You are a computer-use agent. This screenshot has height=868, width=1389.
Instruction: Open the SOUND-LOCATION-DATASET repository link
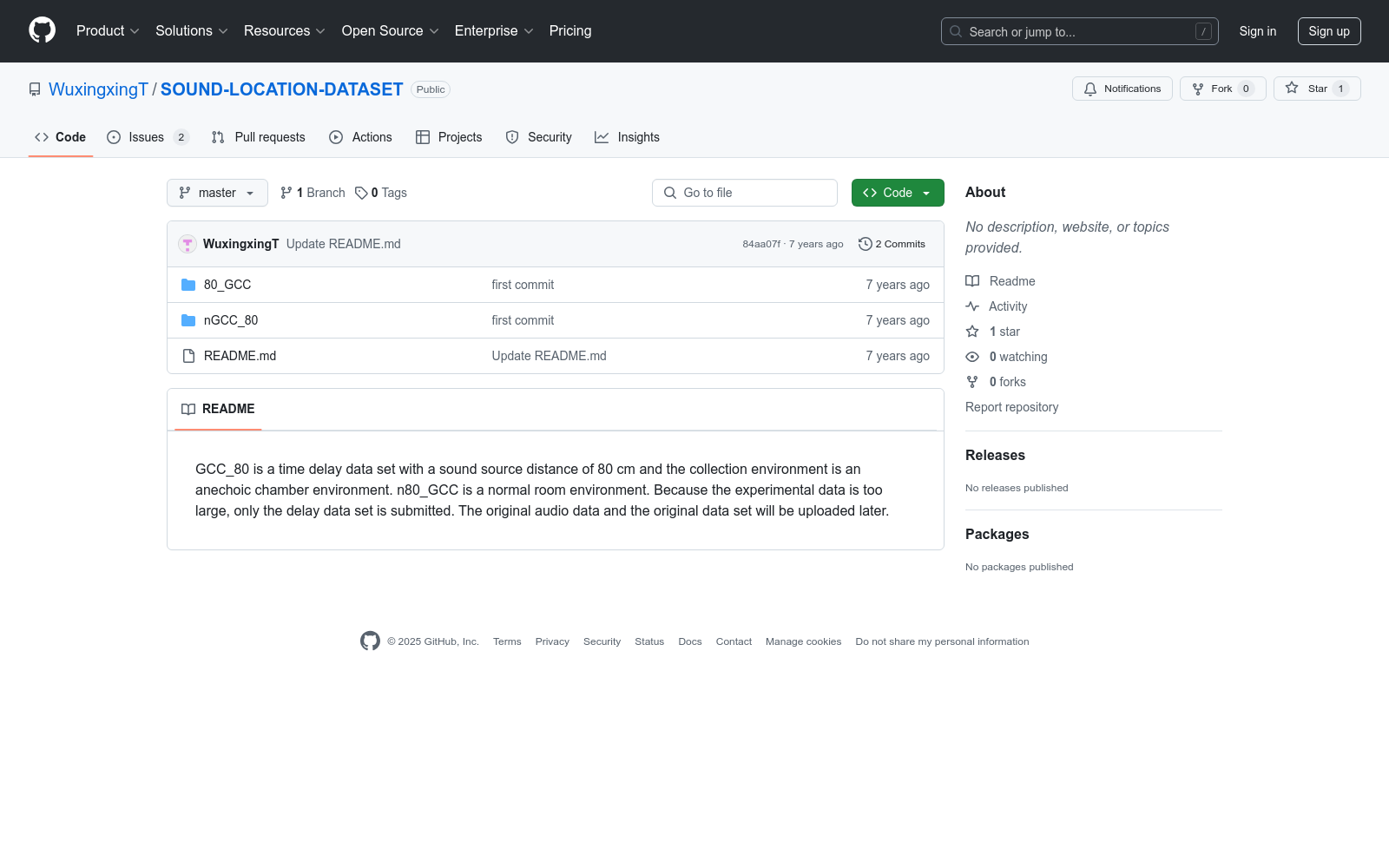pyautogui.click(x=282, y=89)
